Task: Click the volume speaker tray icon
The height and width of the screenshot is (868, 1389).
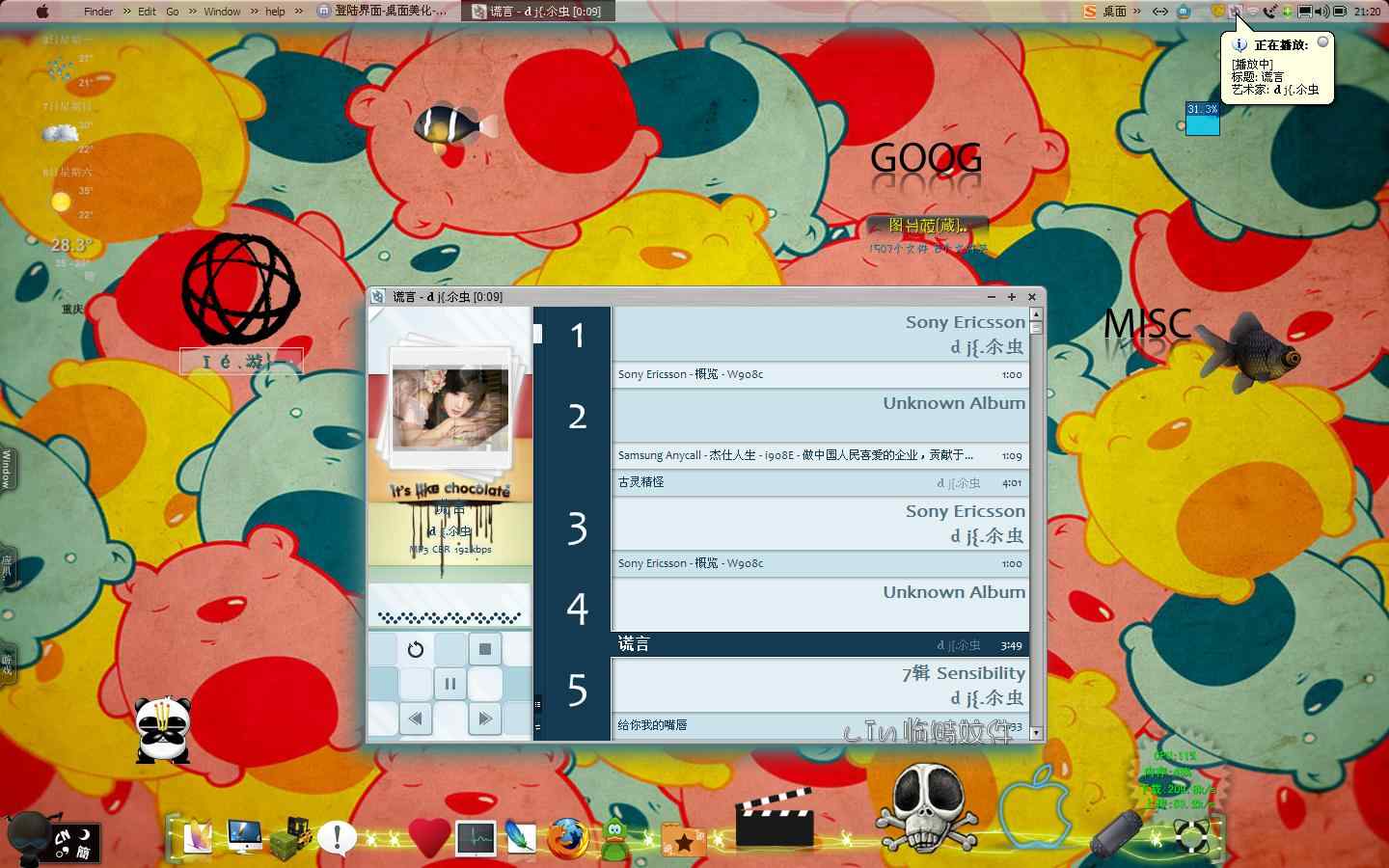Action: tap(1321, 12)
